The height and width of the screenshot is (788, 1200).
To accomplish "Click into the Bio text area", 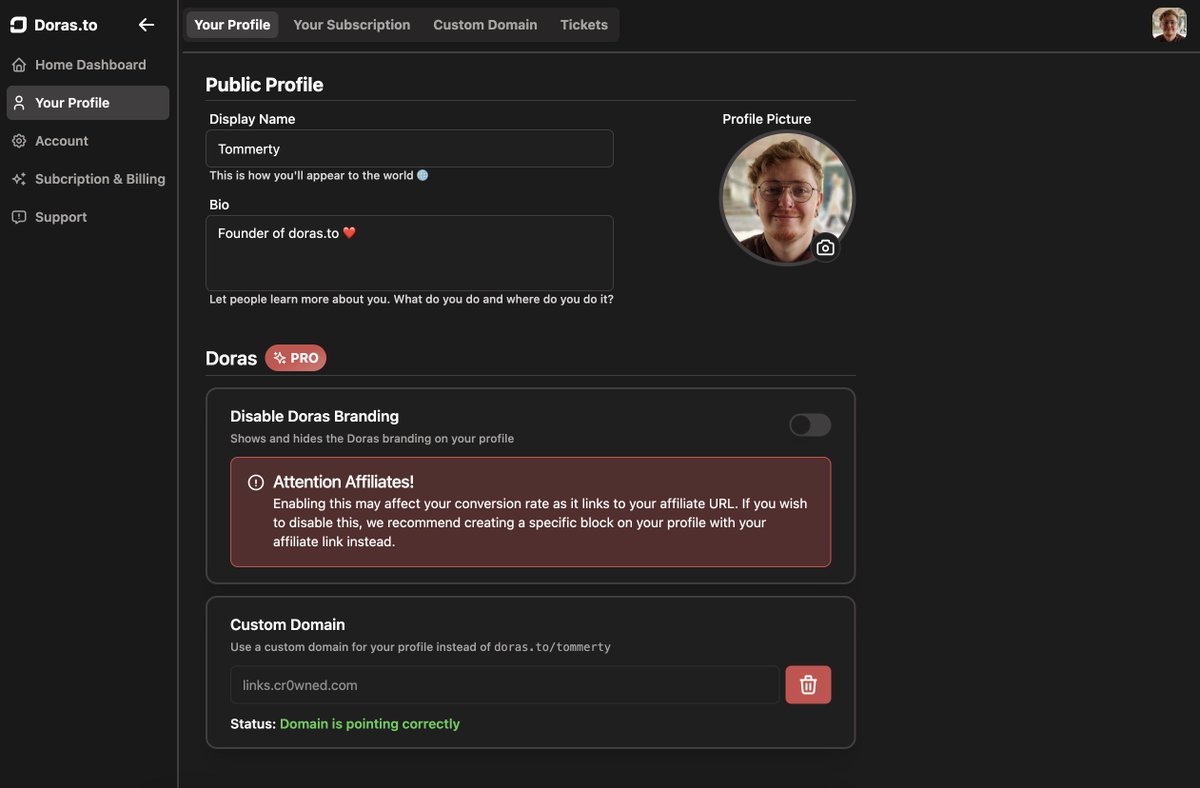I will (x=409, y=253).
